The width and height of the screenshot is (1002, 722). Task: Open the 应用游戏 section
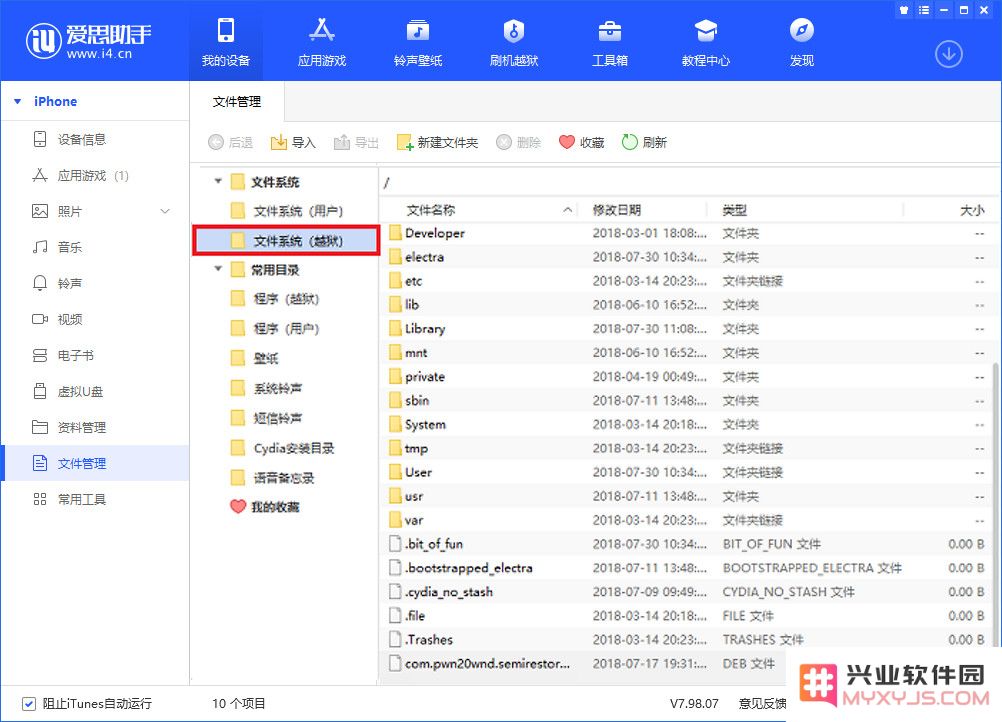(x=321, y=42)
